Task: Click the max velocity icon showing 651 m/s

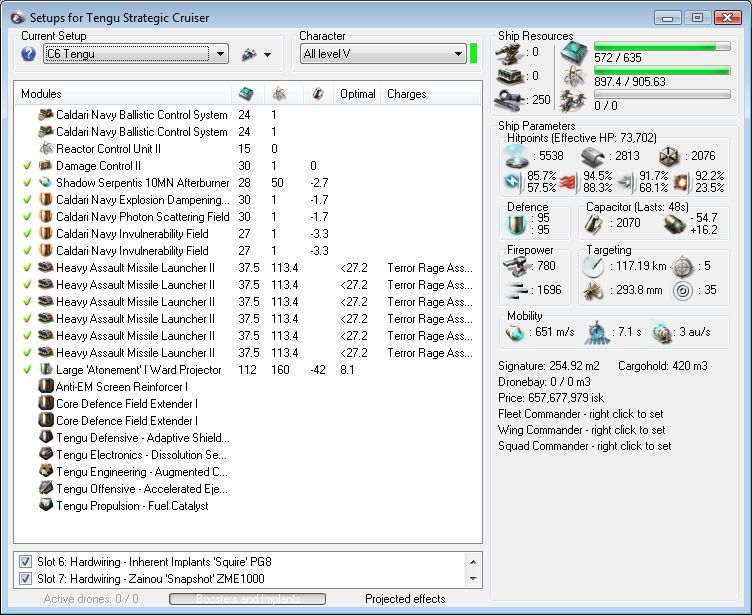Action: (x=515, y=332)
